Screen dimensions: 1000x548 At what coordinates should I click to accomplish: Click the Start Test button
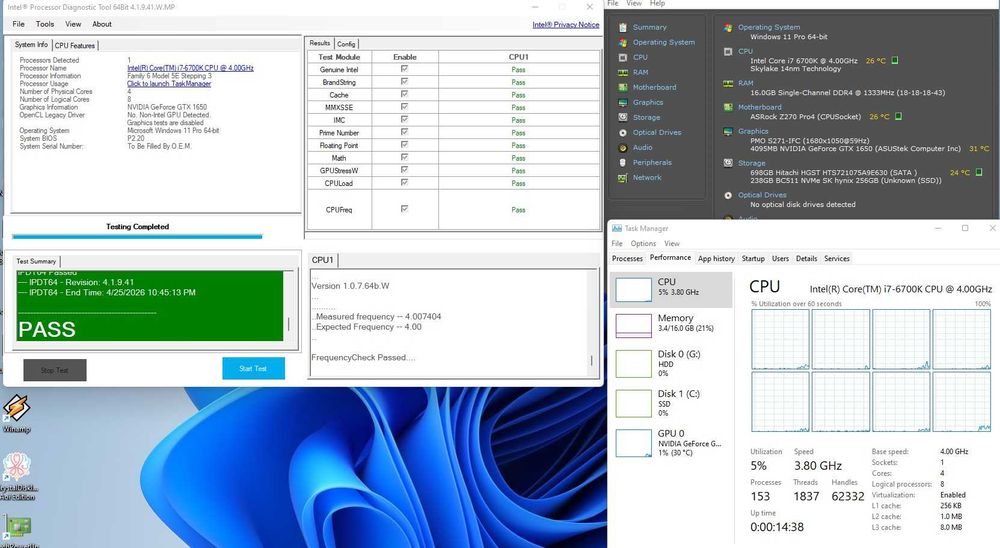[253, 369]
